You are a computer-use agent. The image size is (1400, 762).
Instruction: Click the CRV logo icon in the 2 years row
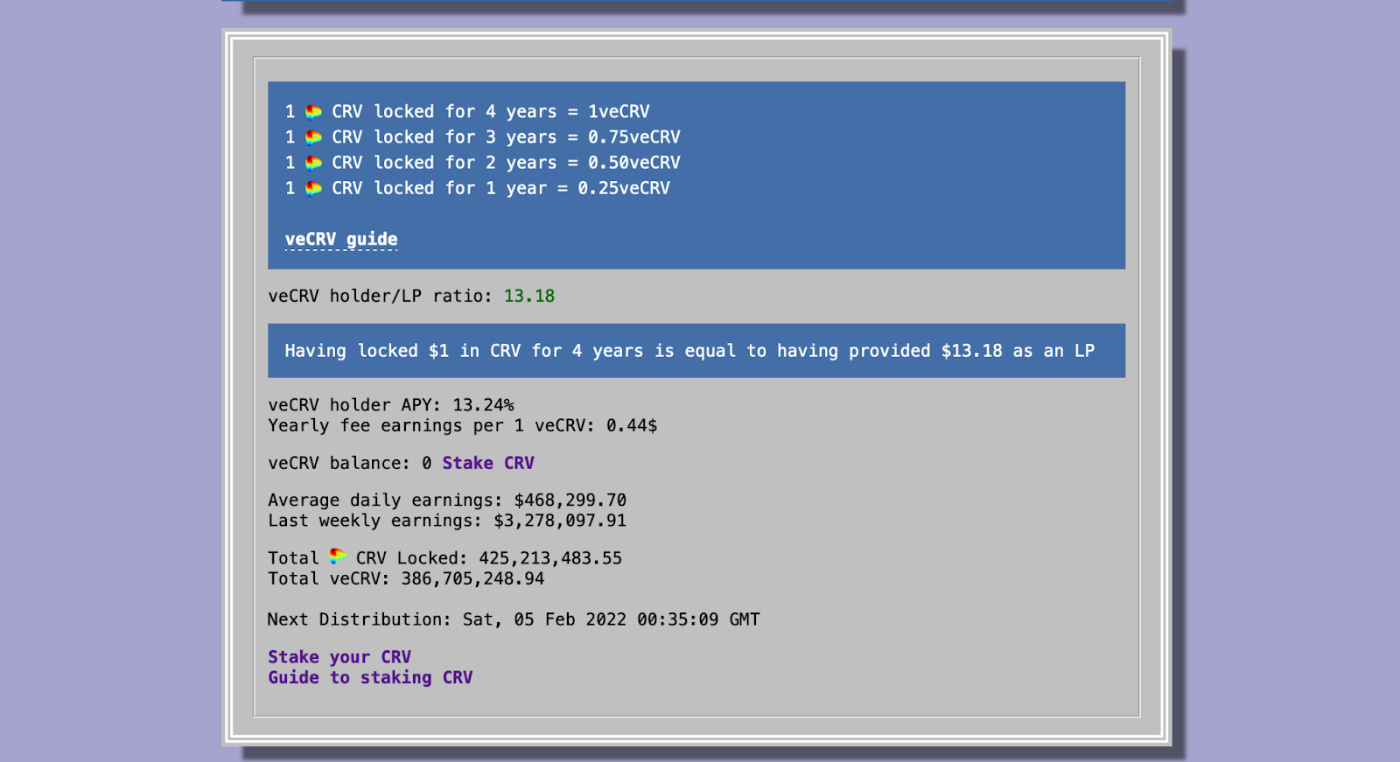(313, 162)
